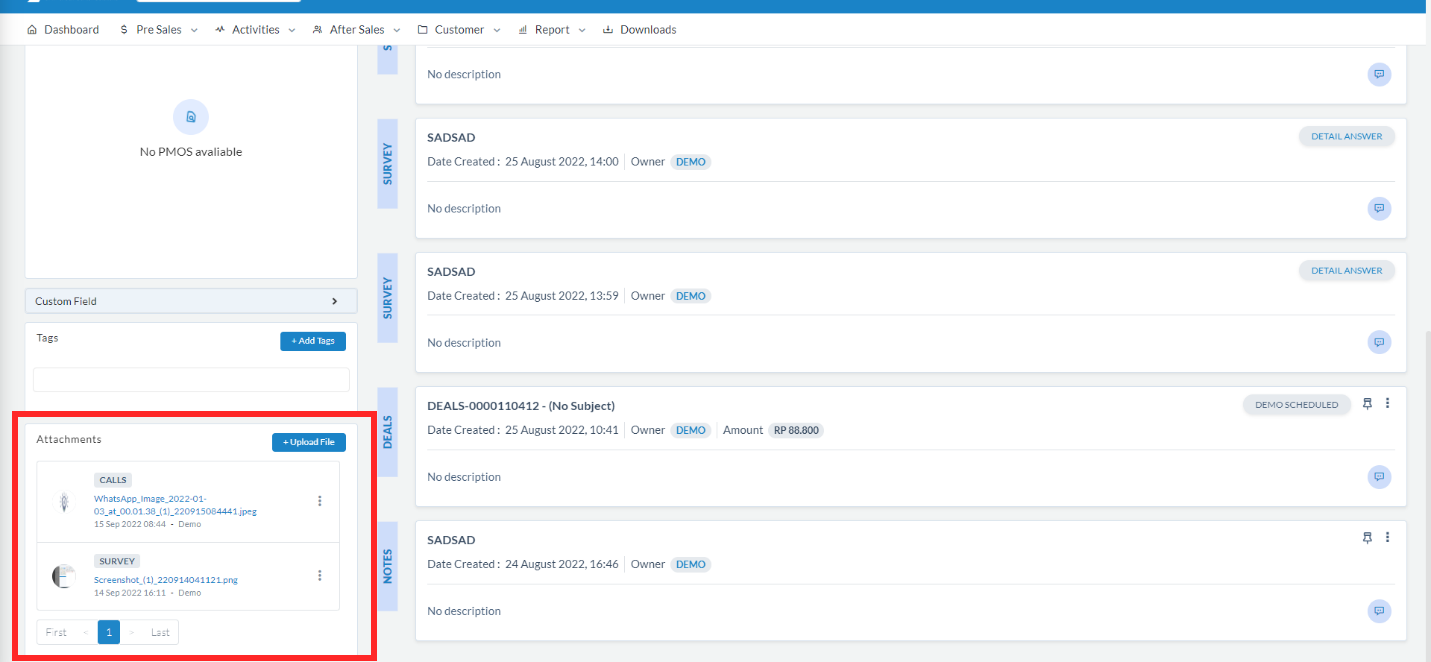Open the Downloads menu item
The image size is (1431, 662).
pyautogui.click(x=639, y=30)
